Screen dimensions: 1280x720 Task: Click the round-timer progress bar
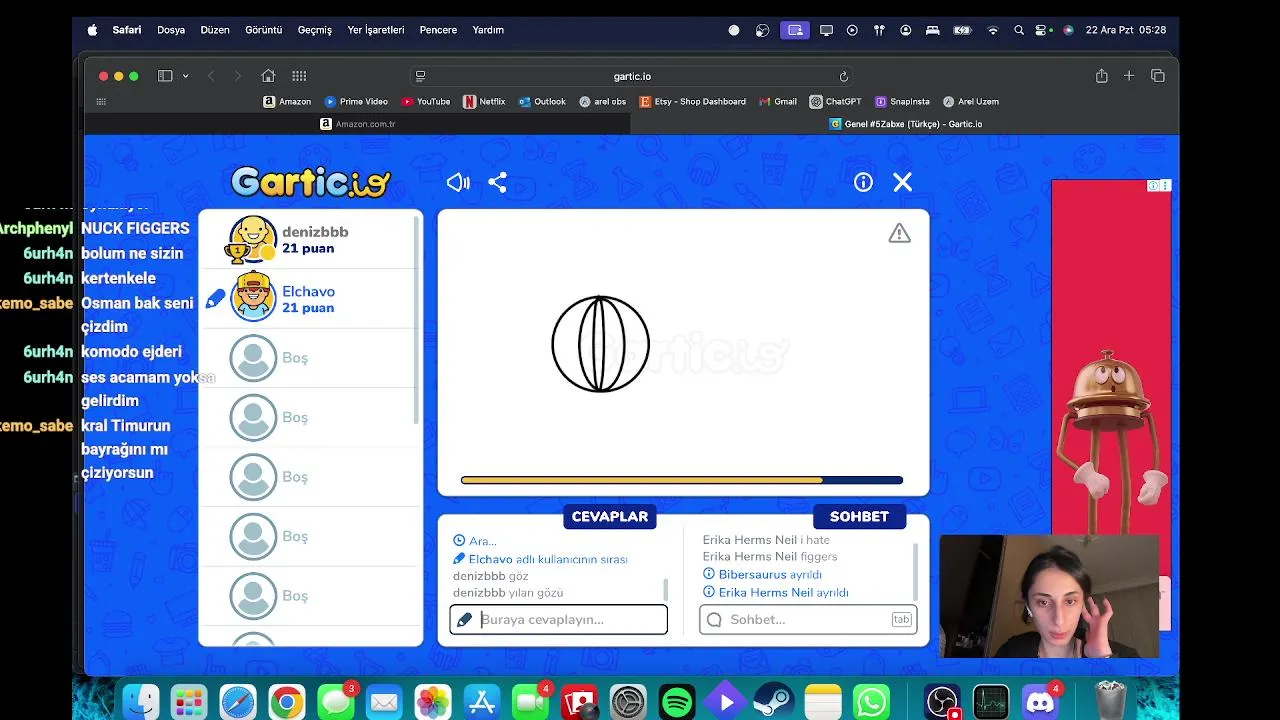(x=682, y=480)
